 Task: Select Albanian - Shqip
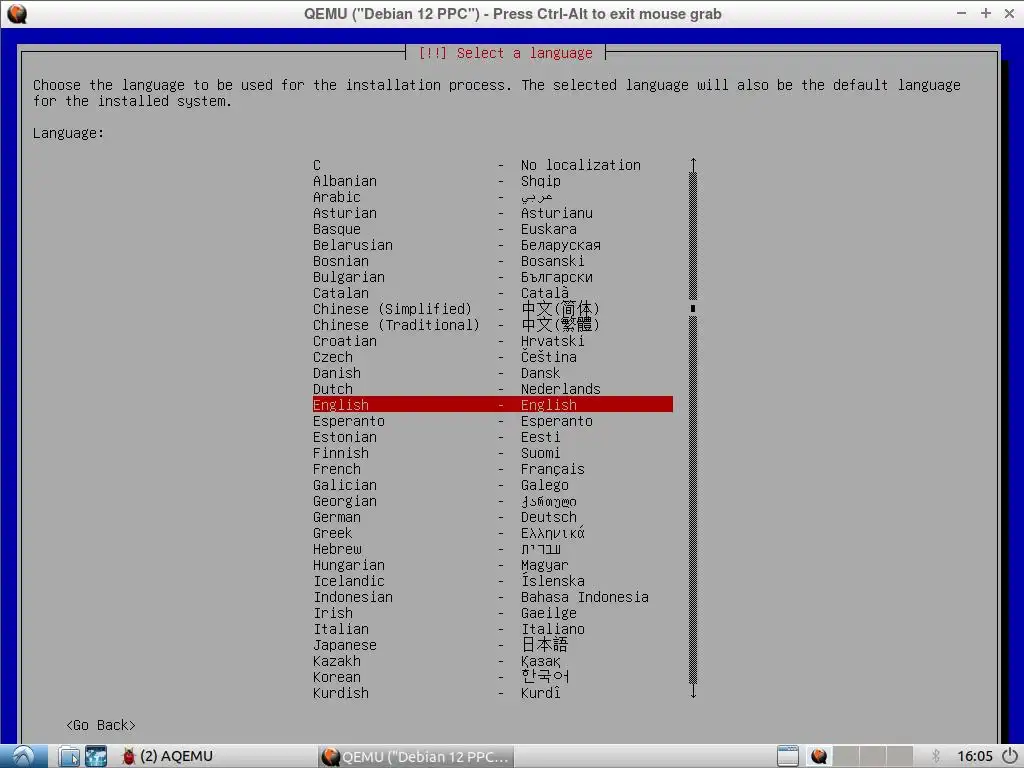[492, 181]
